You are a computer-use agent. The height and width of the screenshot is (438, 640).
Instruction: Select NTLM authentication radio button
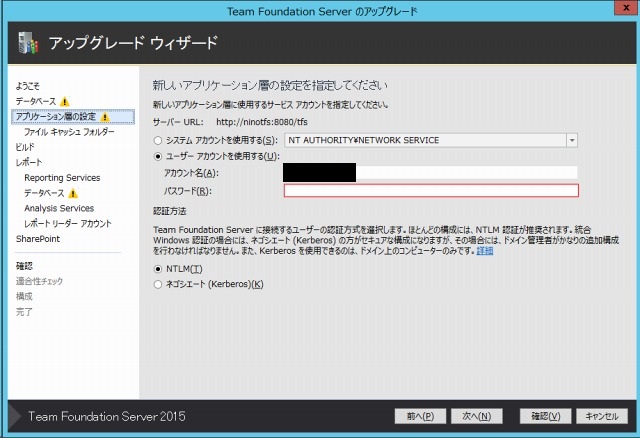tap(158, 269)
